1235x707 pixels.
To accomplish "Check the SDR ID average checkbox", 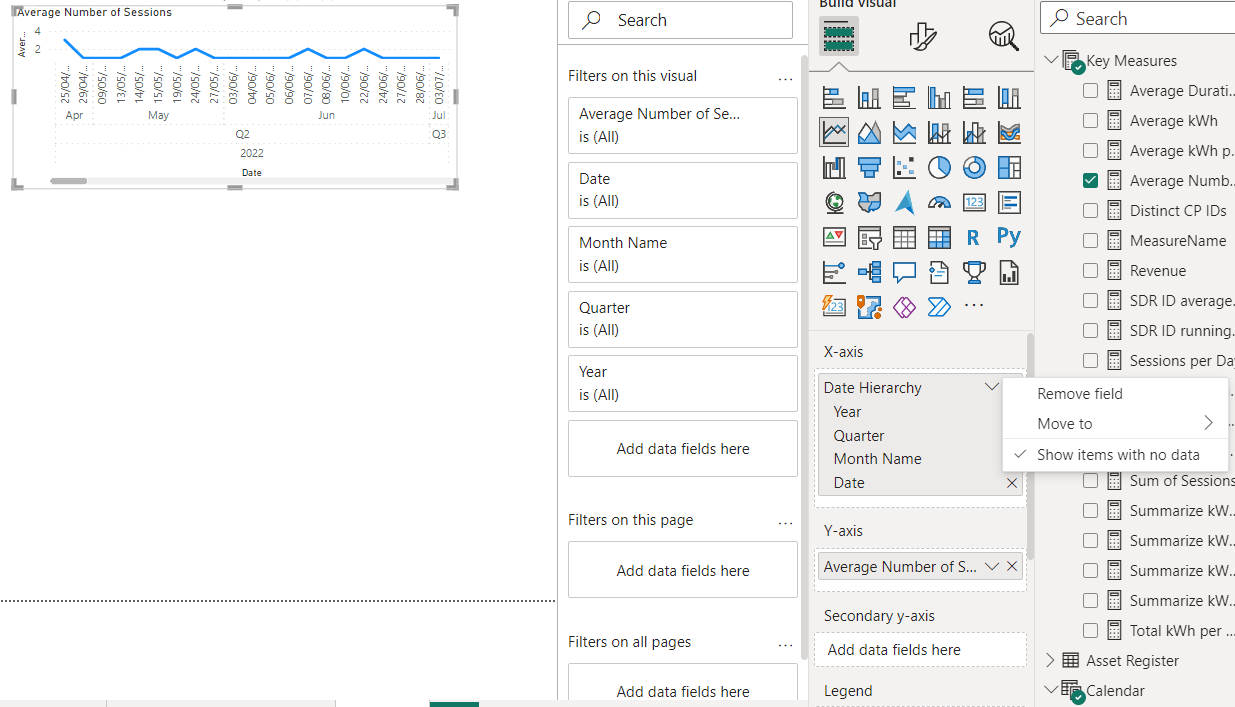I will [1090, 301].
